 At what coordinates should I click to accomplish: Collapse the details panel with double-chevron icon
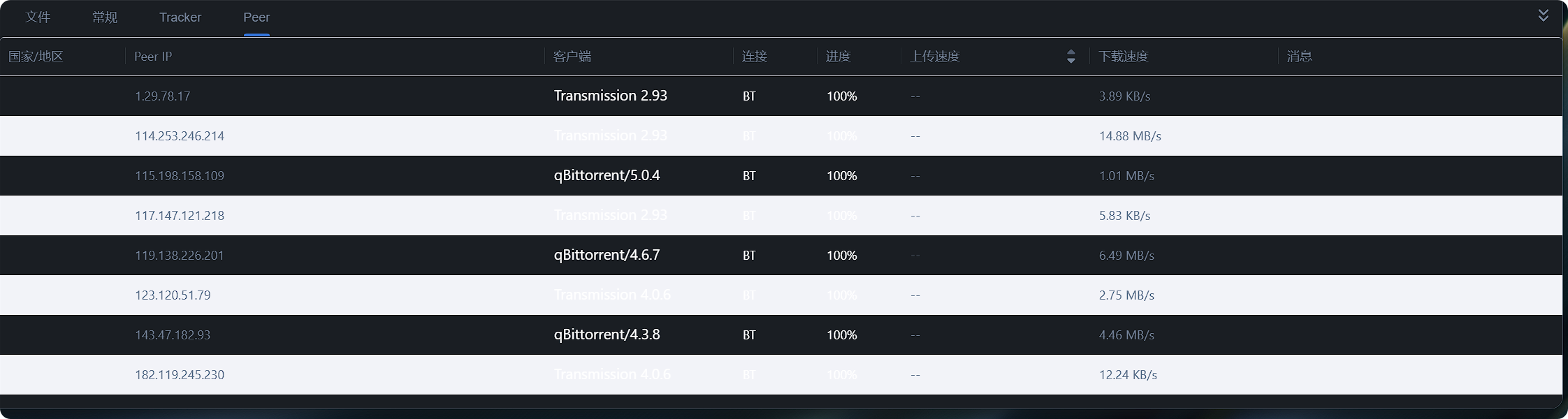[1544, 15]
